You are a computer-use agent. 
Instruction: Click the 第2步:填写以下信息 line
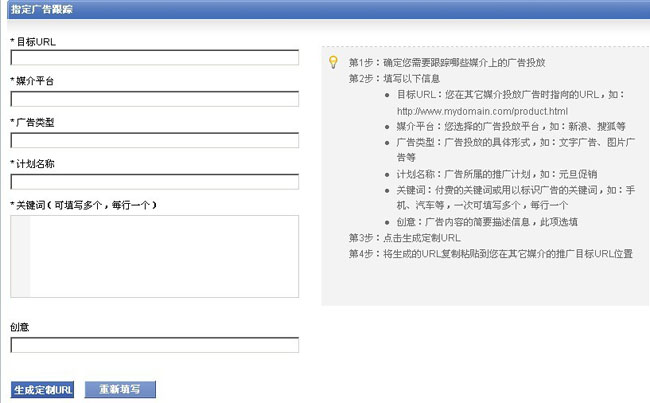coord(394,78)
